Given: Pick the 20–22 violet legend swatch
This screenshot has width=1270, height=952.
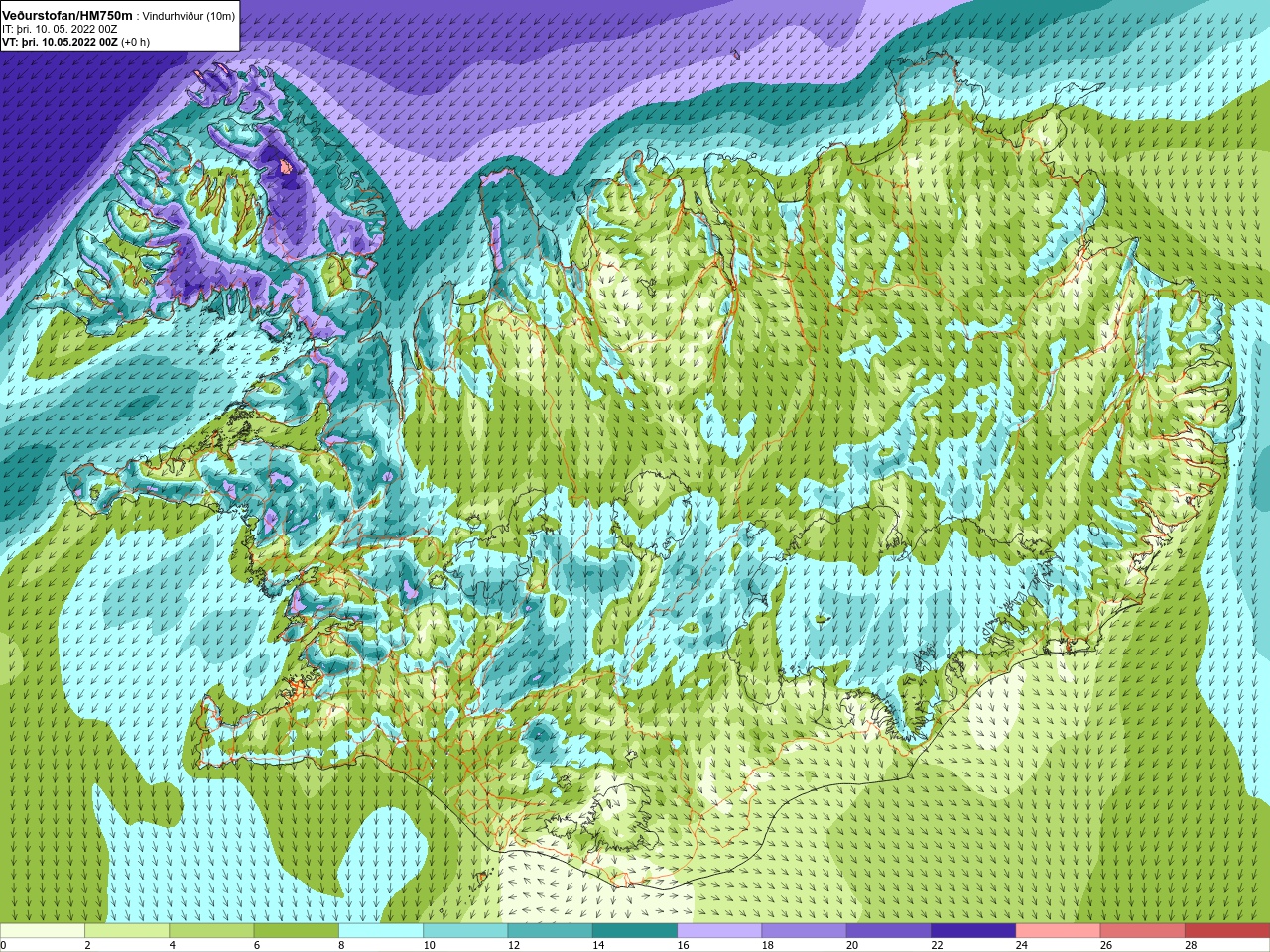Looking at the screenshot, I should point(889,931).
